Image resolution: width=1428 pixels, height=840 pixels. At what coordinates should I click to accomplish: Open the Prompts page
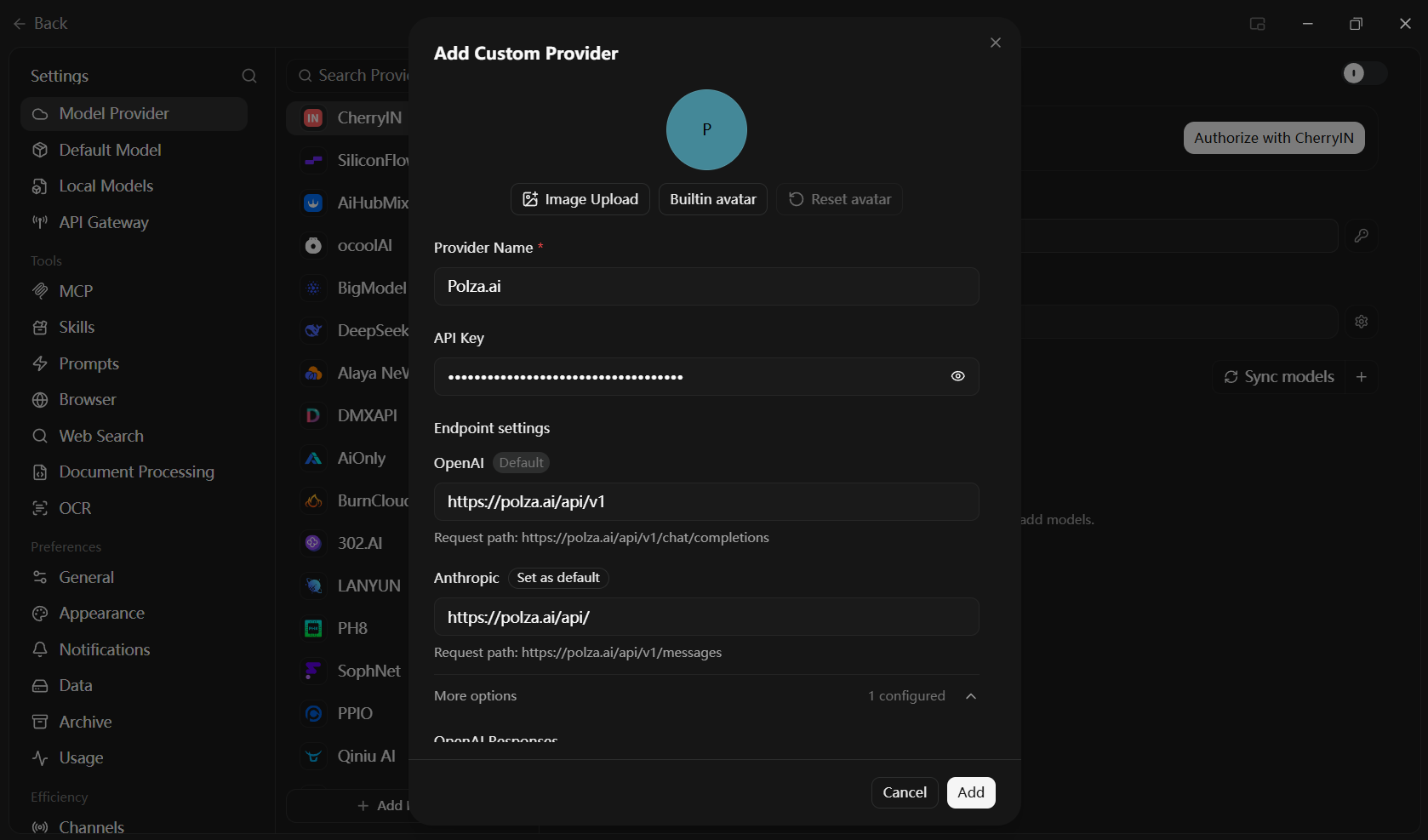[134, 363]
